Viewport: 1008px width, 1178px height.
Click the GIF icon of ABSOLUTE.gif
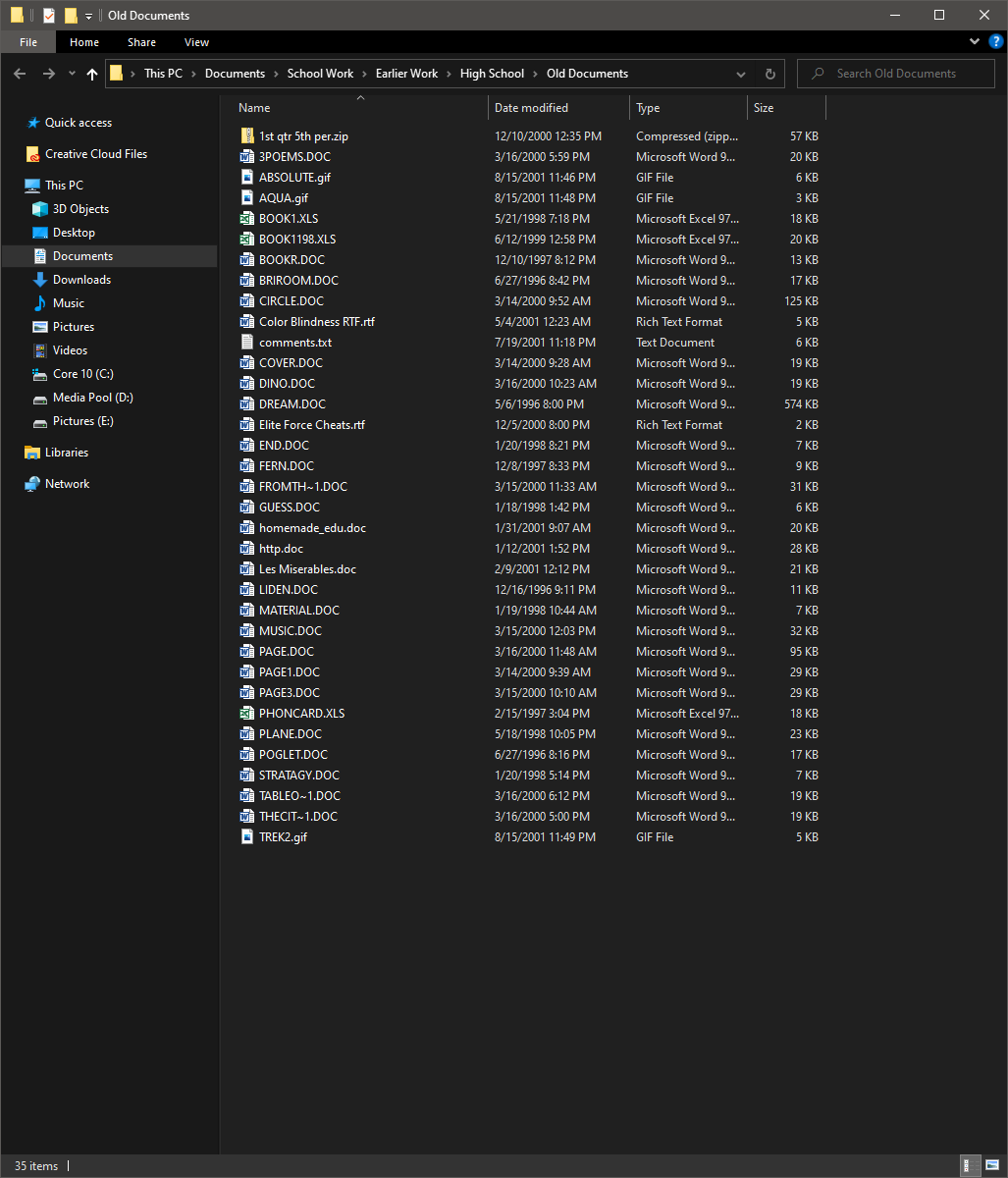point(247,178)
